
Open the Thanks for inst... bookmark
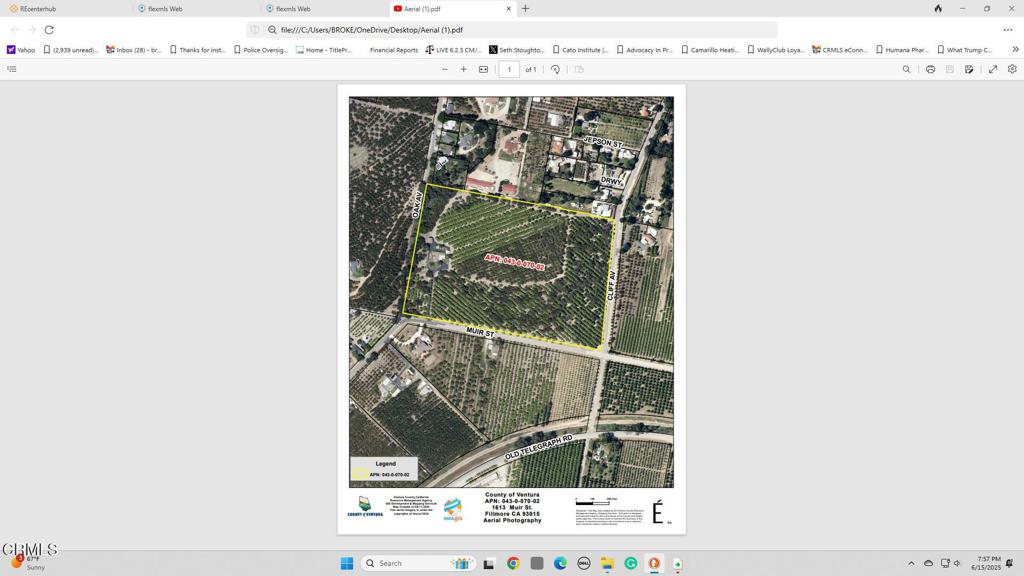tap(197, 50)
